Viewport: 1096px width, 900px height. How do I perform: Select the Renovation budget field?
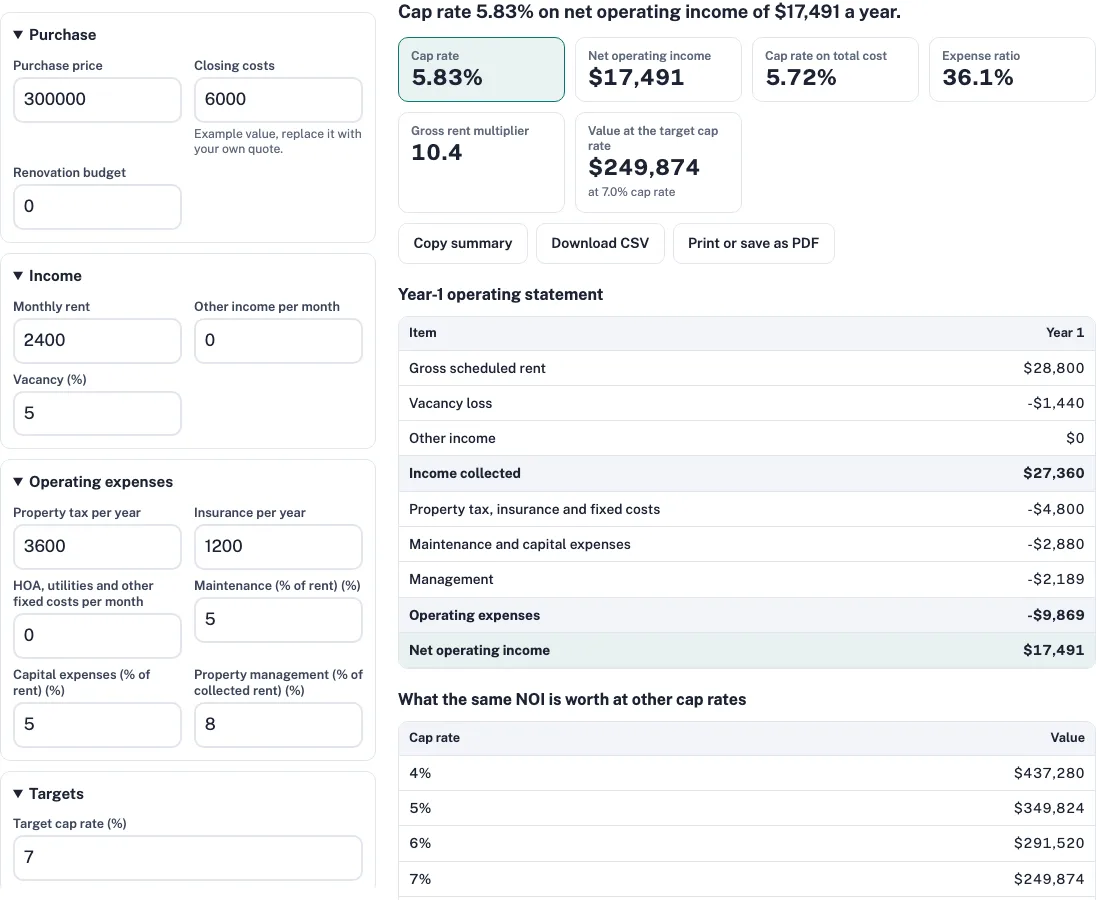click(x=97, y=206)
